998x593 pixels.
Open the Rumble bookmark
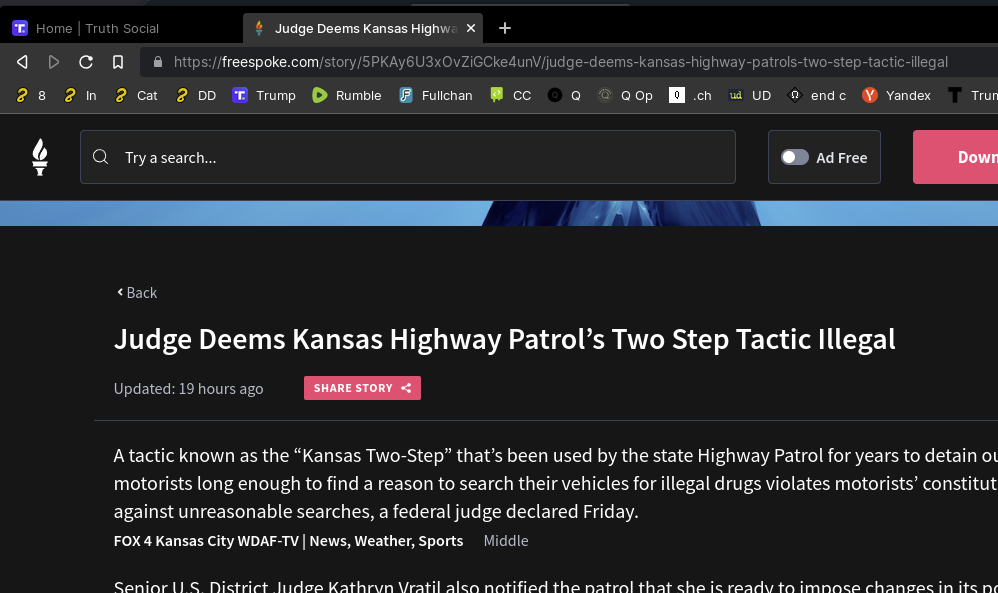347,95
